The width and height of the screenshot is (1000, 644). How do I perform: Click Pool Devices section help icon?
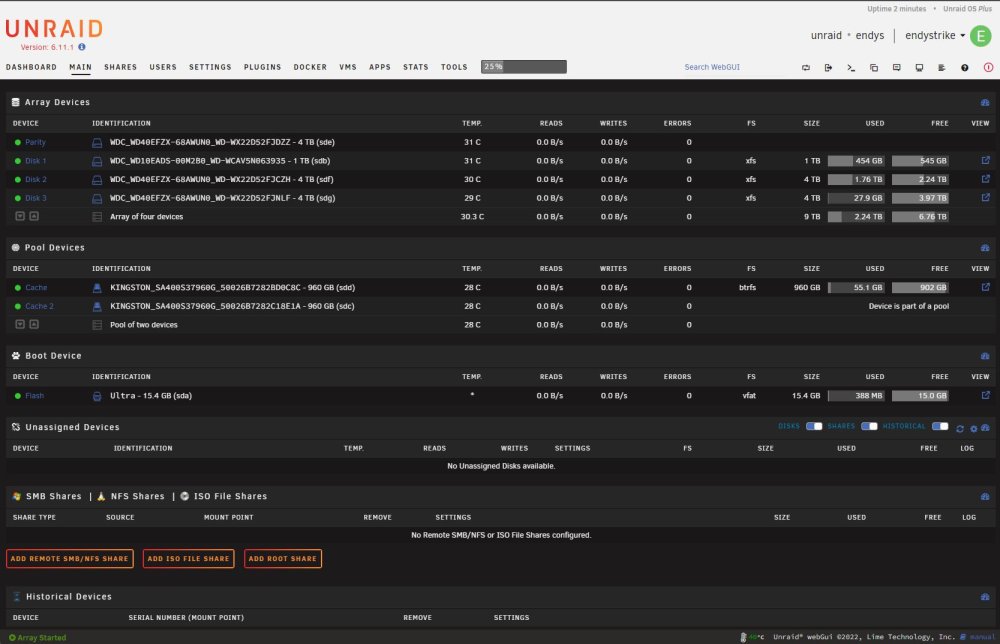pos(985,248)
